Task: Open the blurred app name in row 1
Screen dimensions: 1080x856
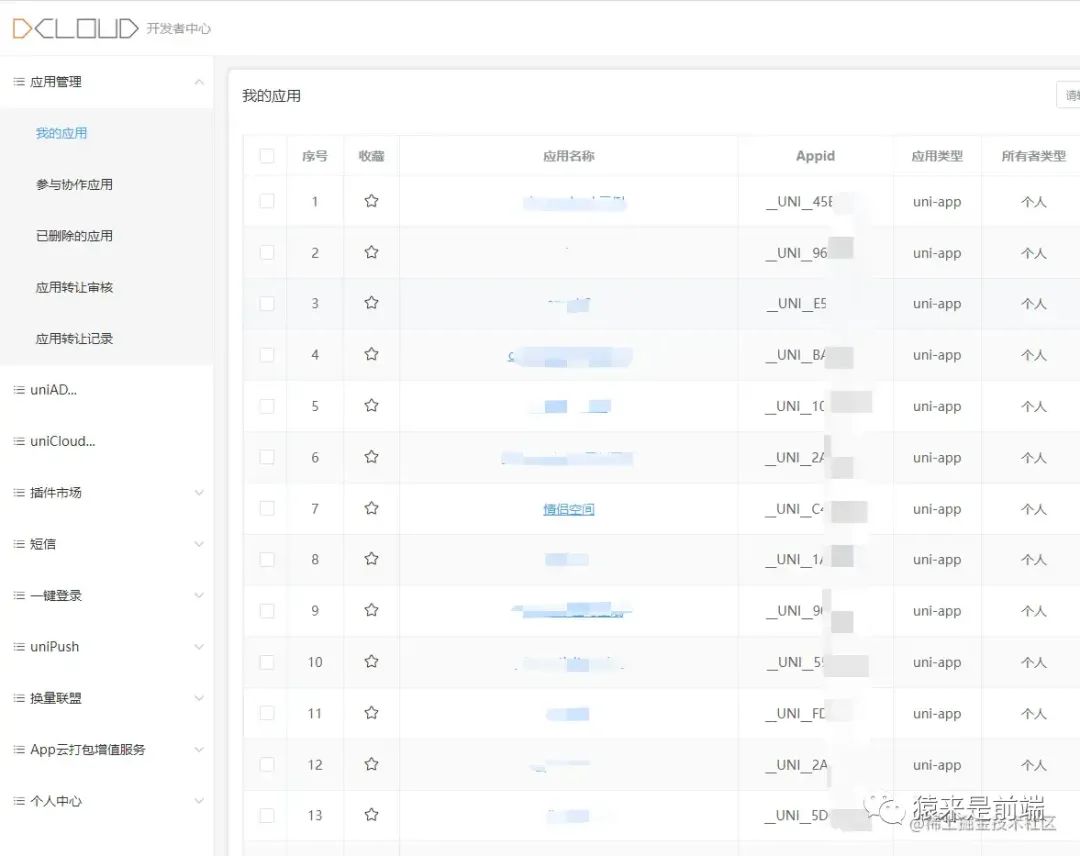Action: [x=574, y=202]
